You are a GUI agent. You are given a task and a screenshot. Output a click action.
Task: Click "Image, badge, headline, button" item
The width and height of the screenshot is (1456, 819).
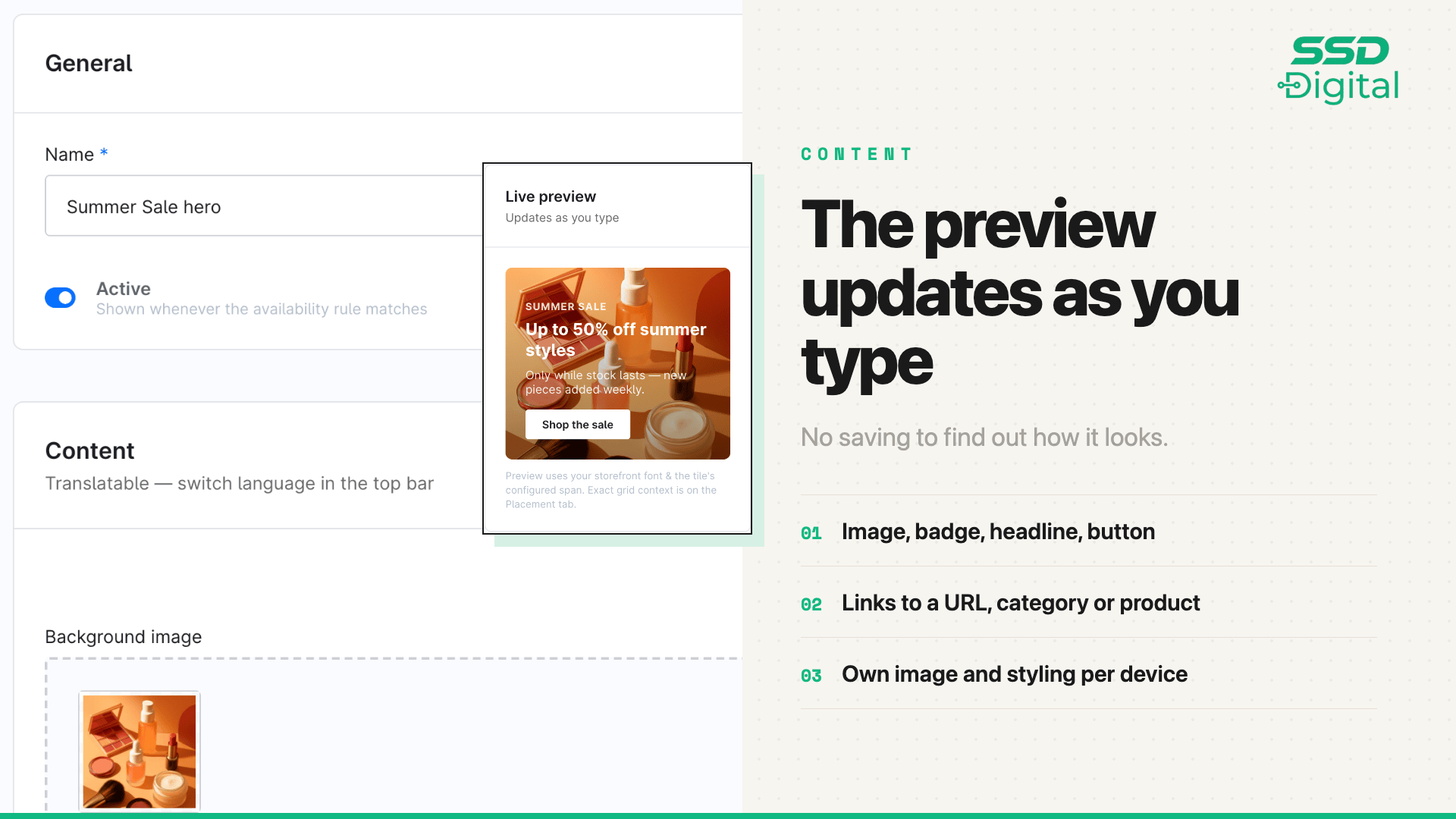(x=998, y=532)
